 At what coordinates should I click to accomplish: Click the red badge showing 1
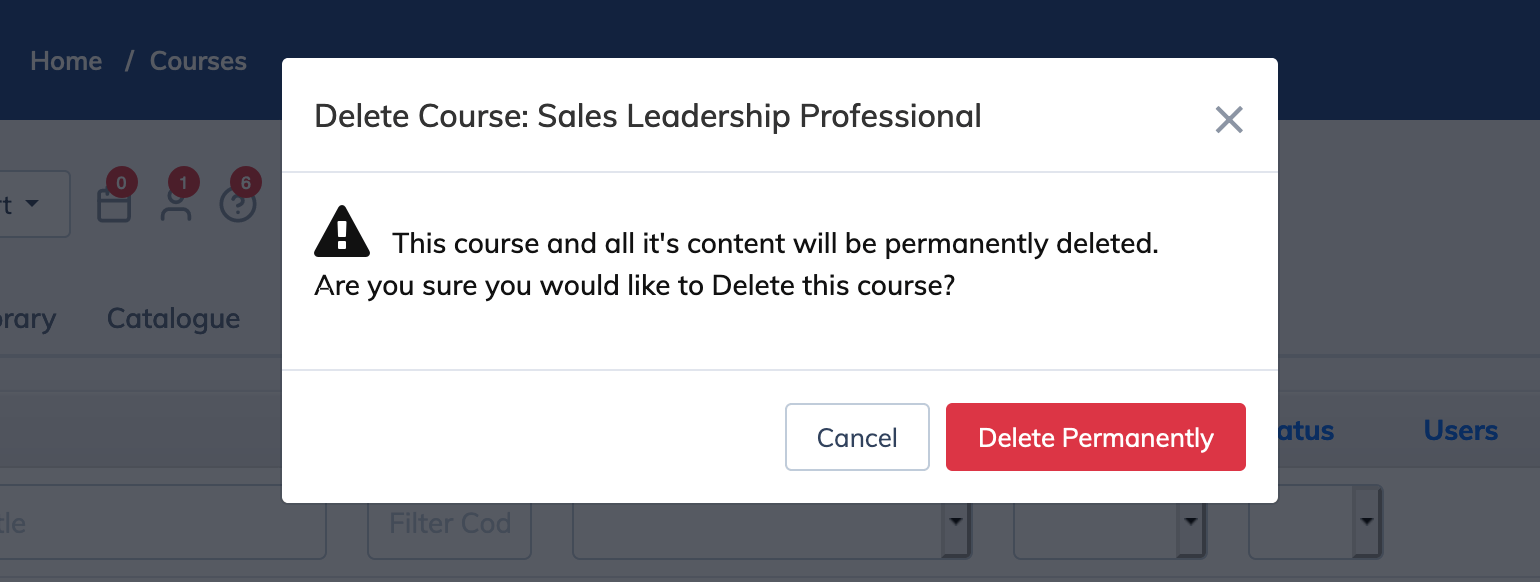[183, 183]
